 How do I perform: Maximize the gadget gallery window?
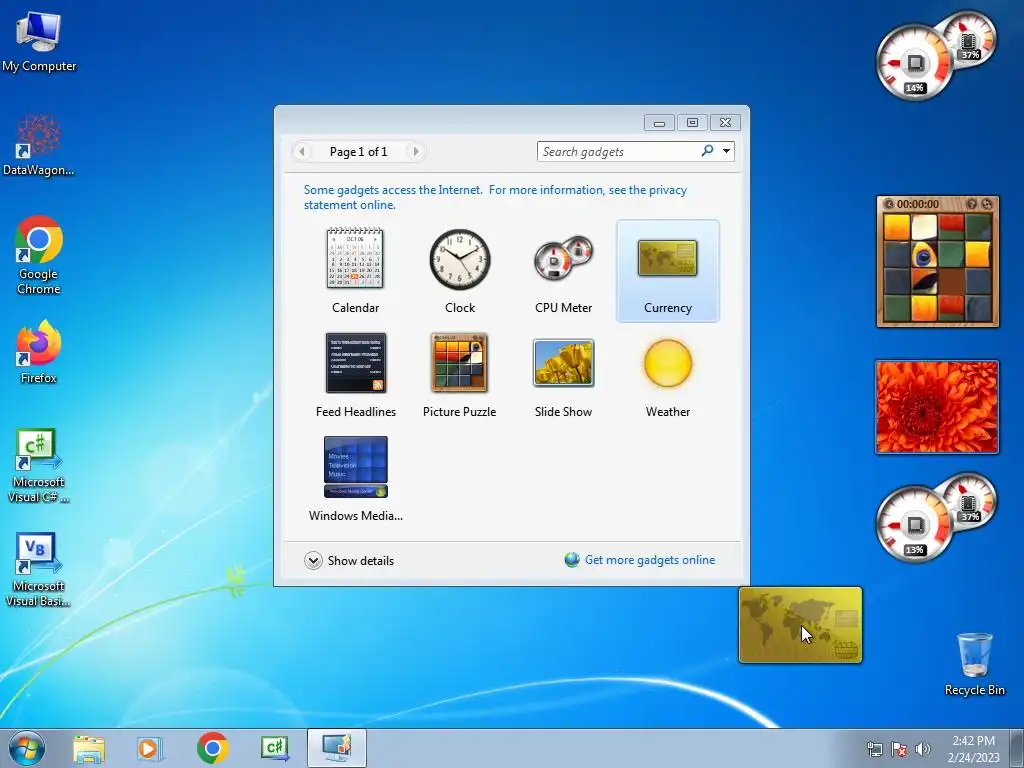pos(692,123)
